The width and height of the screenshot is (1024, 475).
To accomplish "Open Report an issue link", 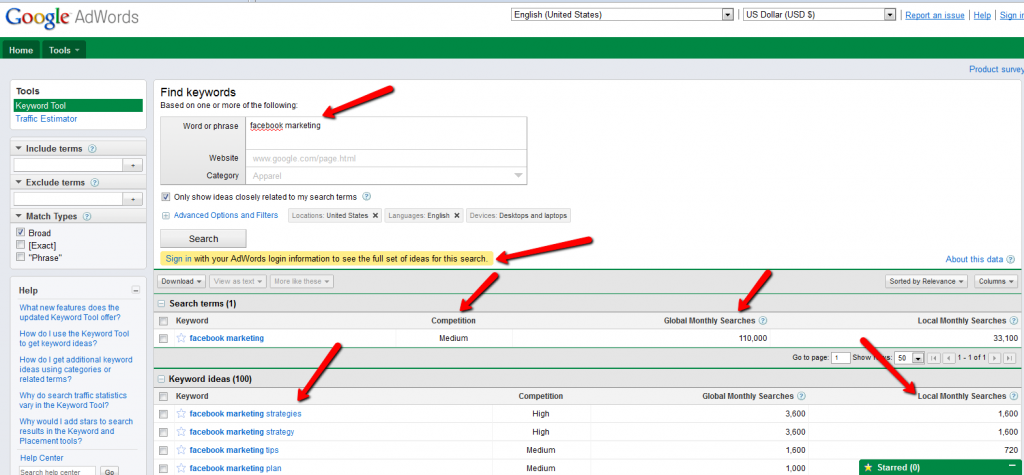I will pos(935,15).
